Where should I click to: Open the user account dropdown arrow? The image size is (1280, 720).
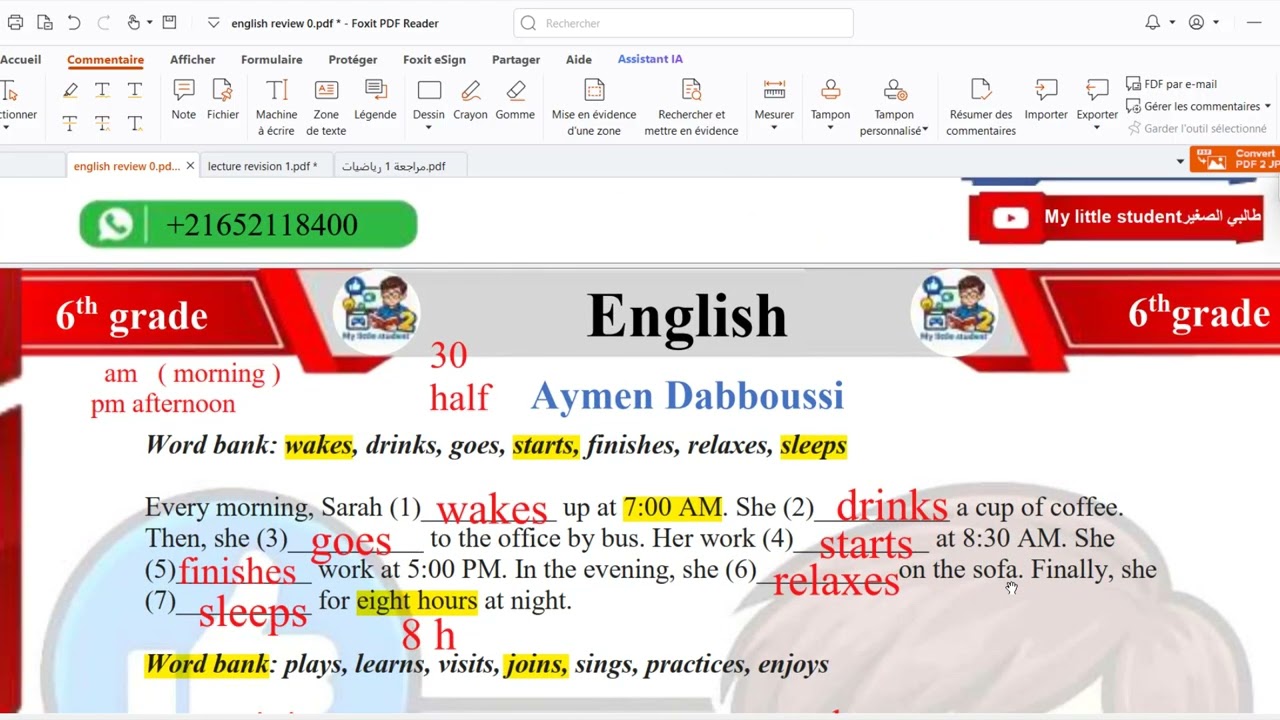coord(1216,22)
